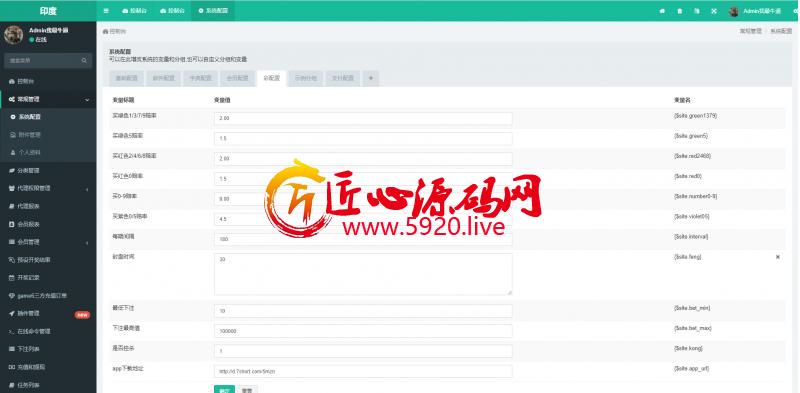Click the search magnifier in sidebar

[x=84, y=61]
